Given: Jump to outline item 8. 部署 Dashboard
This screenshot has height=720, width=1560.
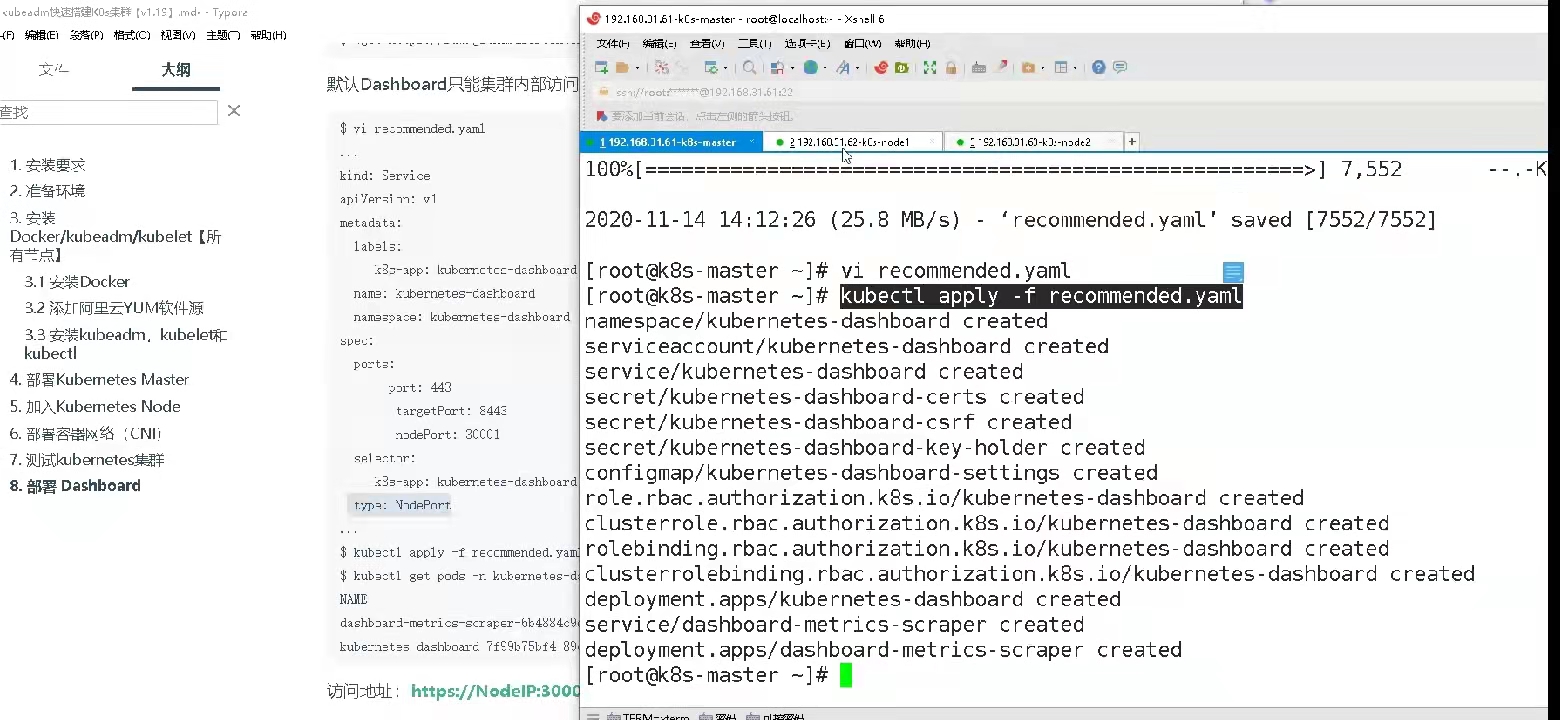Looking at the screenshot, I should (75, 486).
